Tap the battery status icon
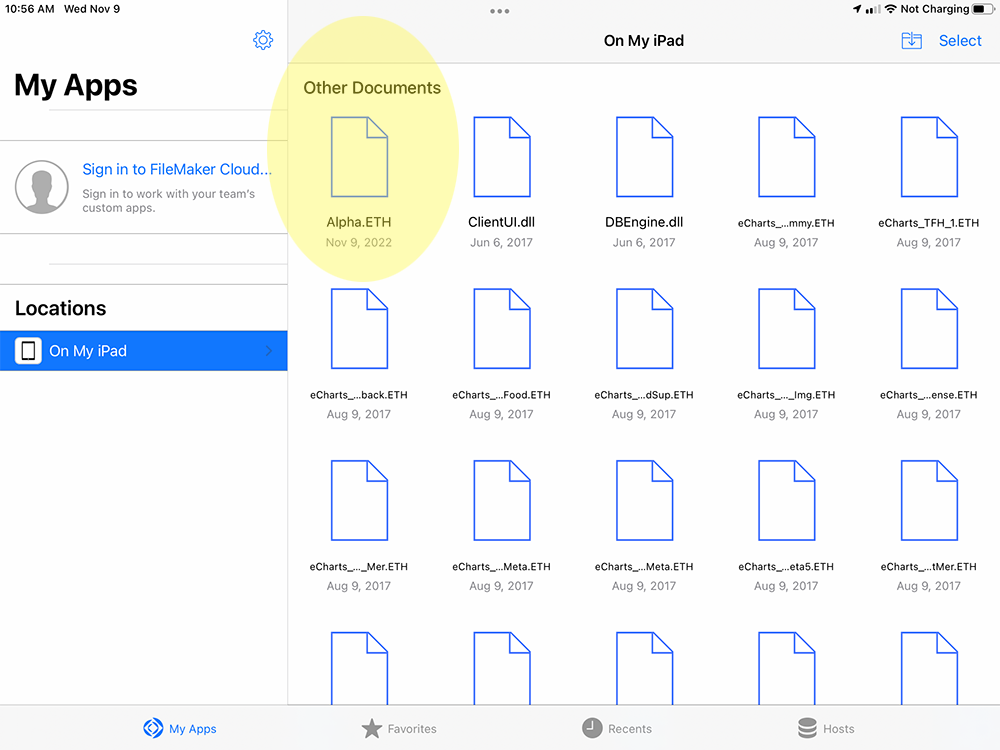1000x750 pixels. pos(983,9)
